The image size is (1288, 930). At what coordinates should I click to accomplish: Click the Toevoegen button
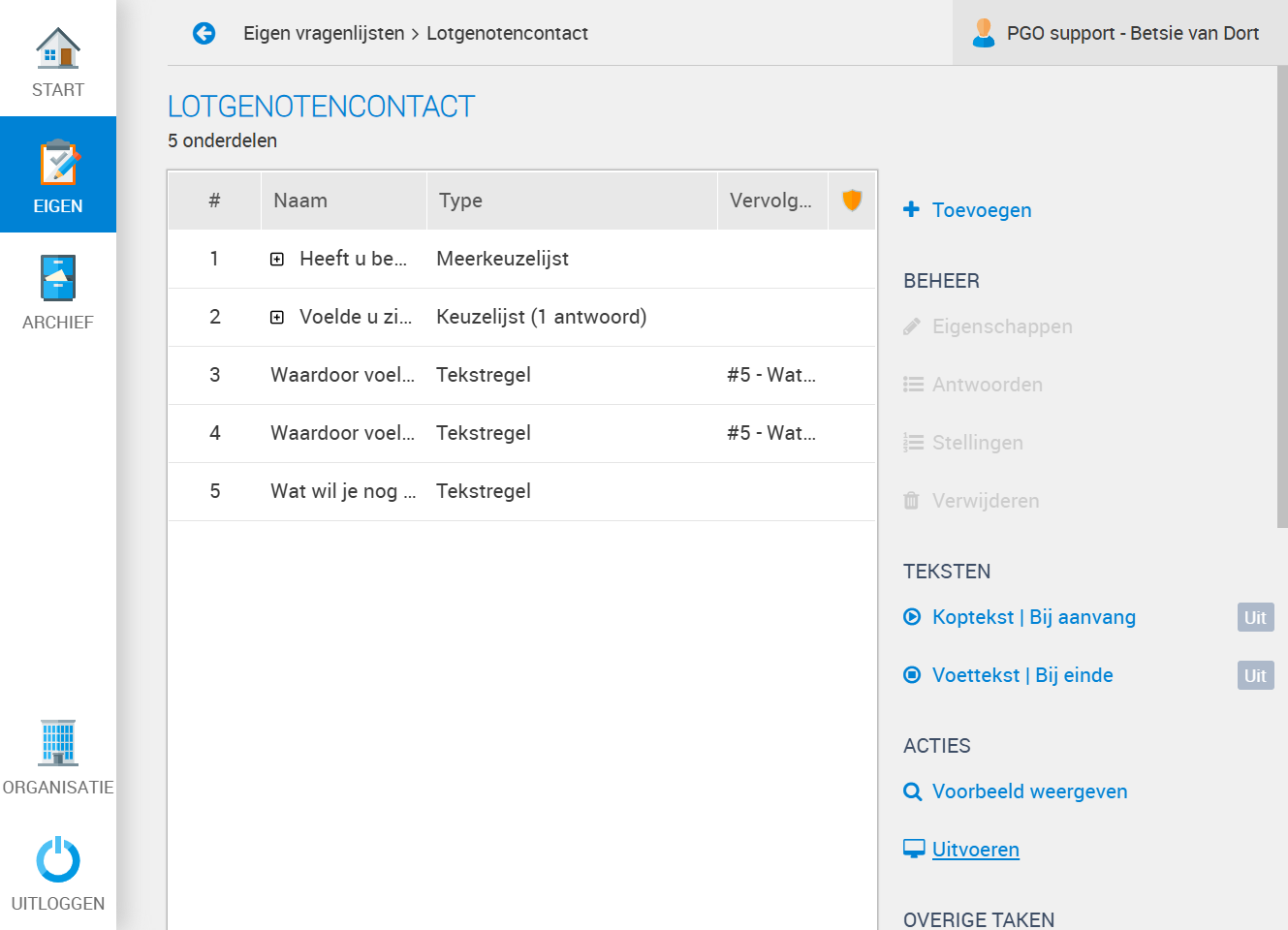[967, 210]
